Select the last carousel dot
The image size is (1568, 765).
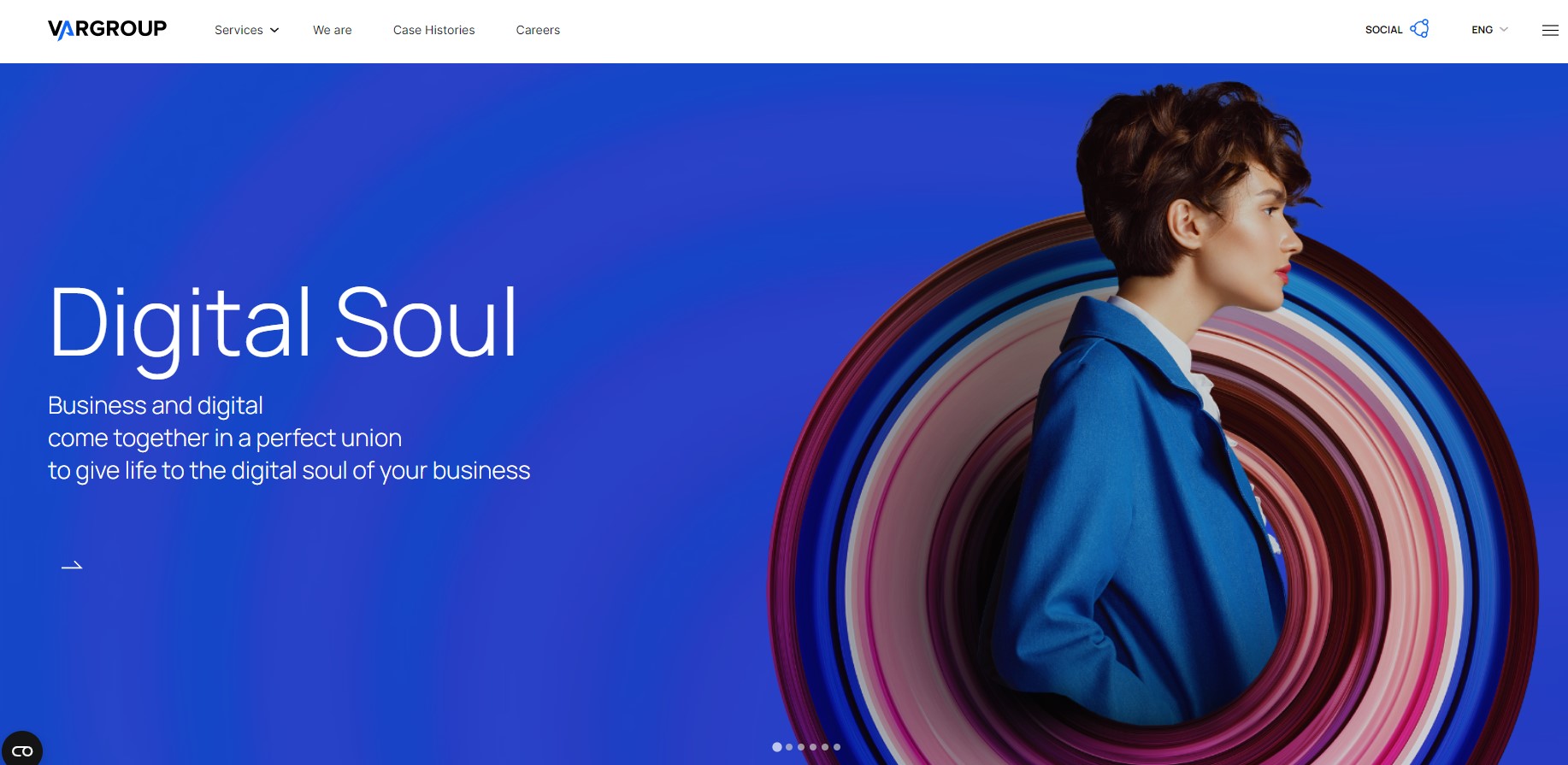pos(837,747)
